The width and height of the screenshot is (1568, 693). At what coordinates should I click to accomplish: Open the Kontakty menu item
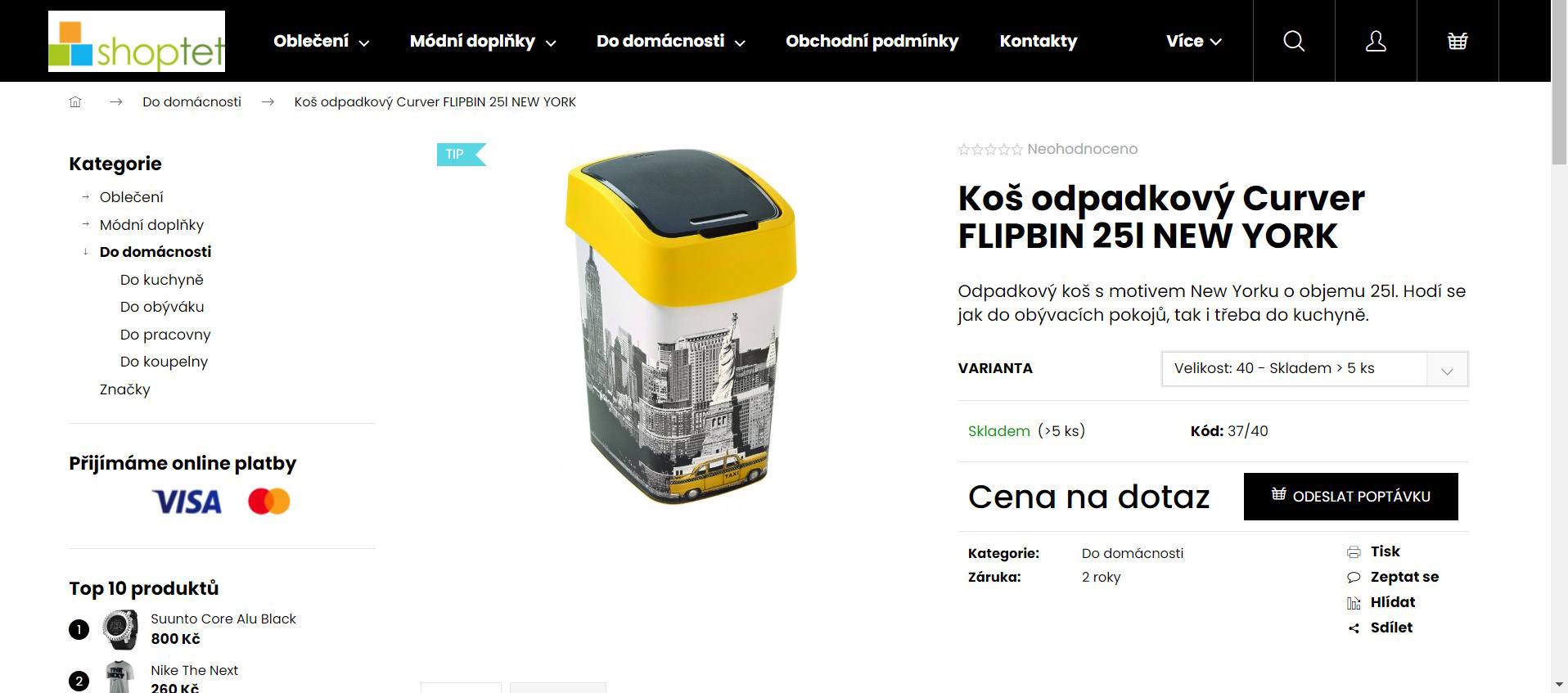click(x=1039, y=41)
